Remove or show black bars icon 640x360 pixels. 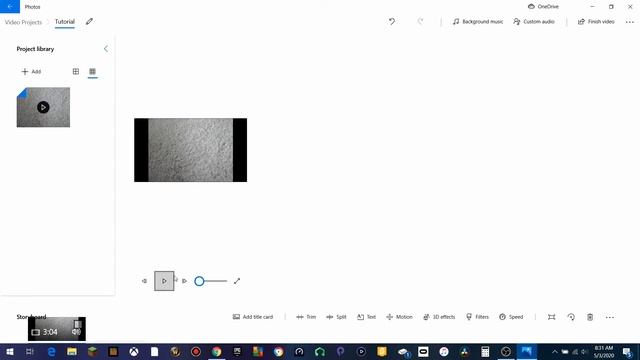pos(551,317)
